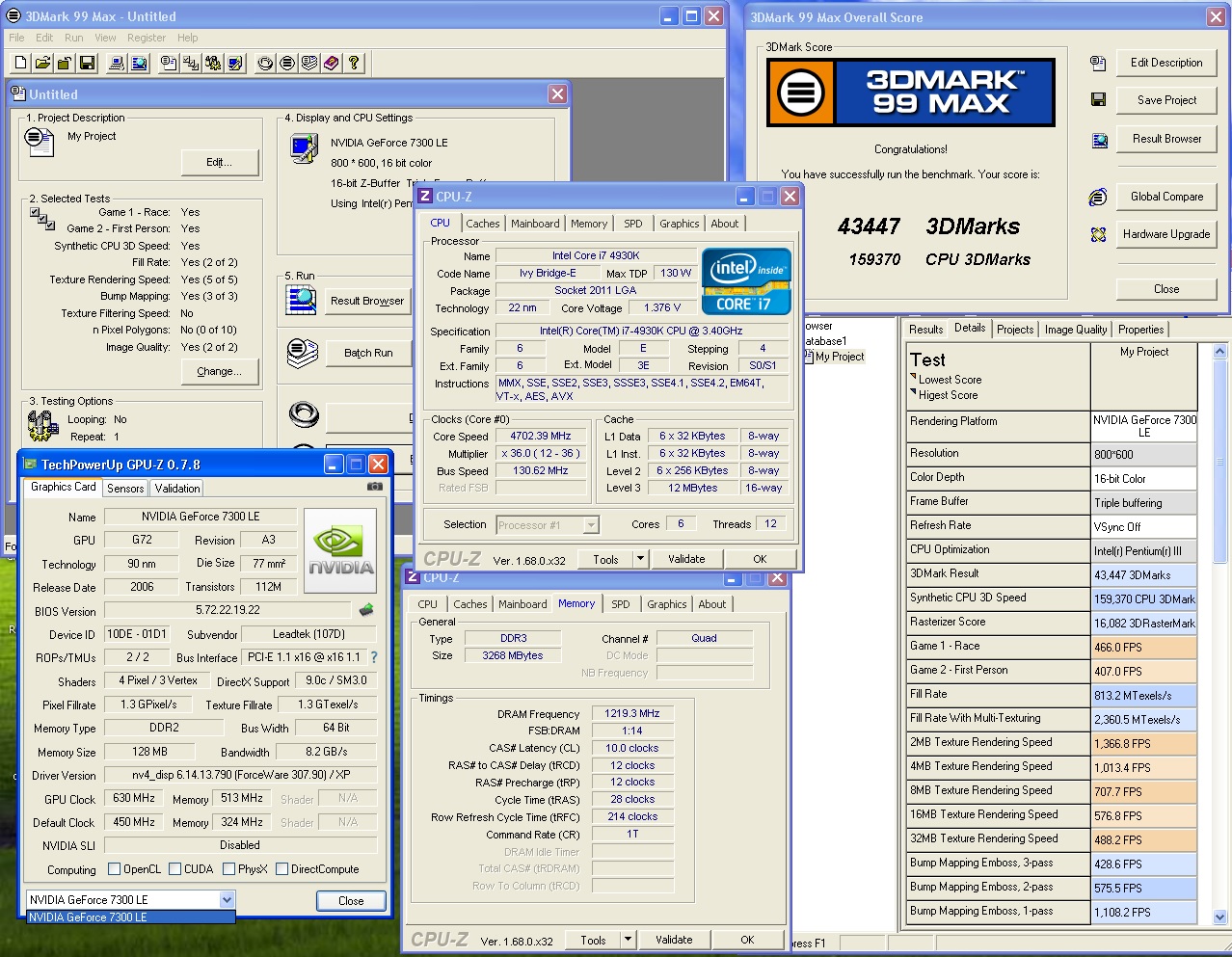Click the Bus Interface question mark in GPU-Z
Viewport: 1232px width, 957px height.
[374, 657]
